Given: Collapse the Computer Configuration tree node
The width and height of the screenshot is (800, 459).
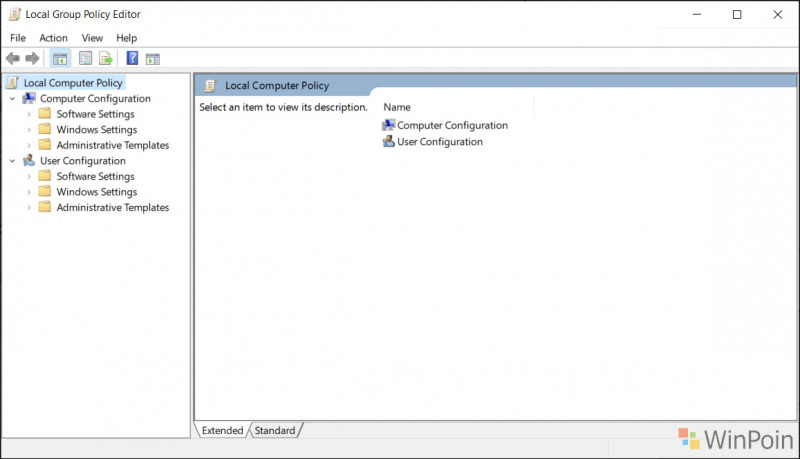Looking at the screenshot, I should click(x=13, y=98).
